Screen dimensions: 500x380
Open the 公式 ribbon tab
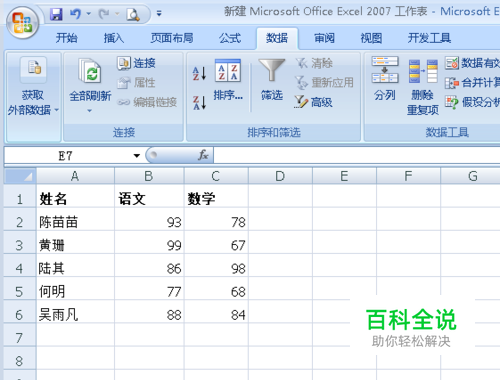coord(230,38)
